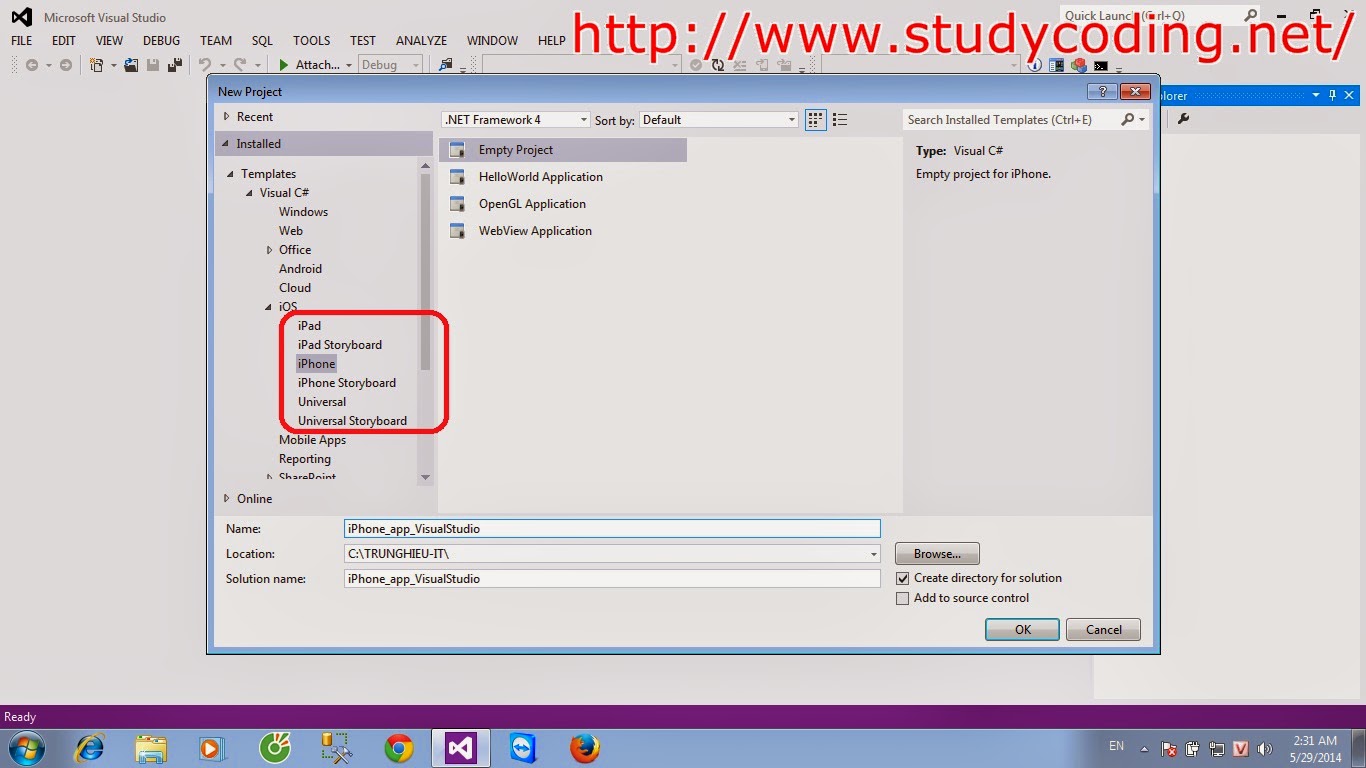Click the refresh arrows toolbar icon

point(717,65)
